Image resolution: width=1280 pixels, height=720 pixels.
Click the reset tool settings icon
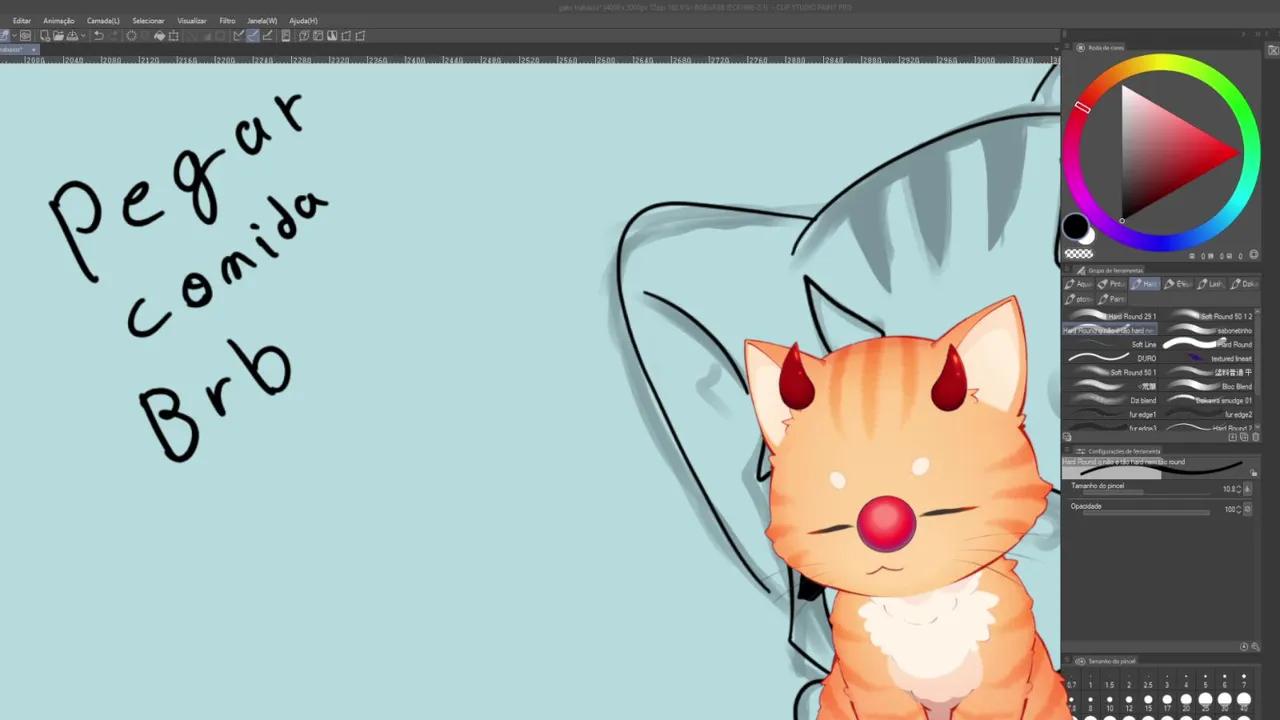[1244, 647]
